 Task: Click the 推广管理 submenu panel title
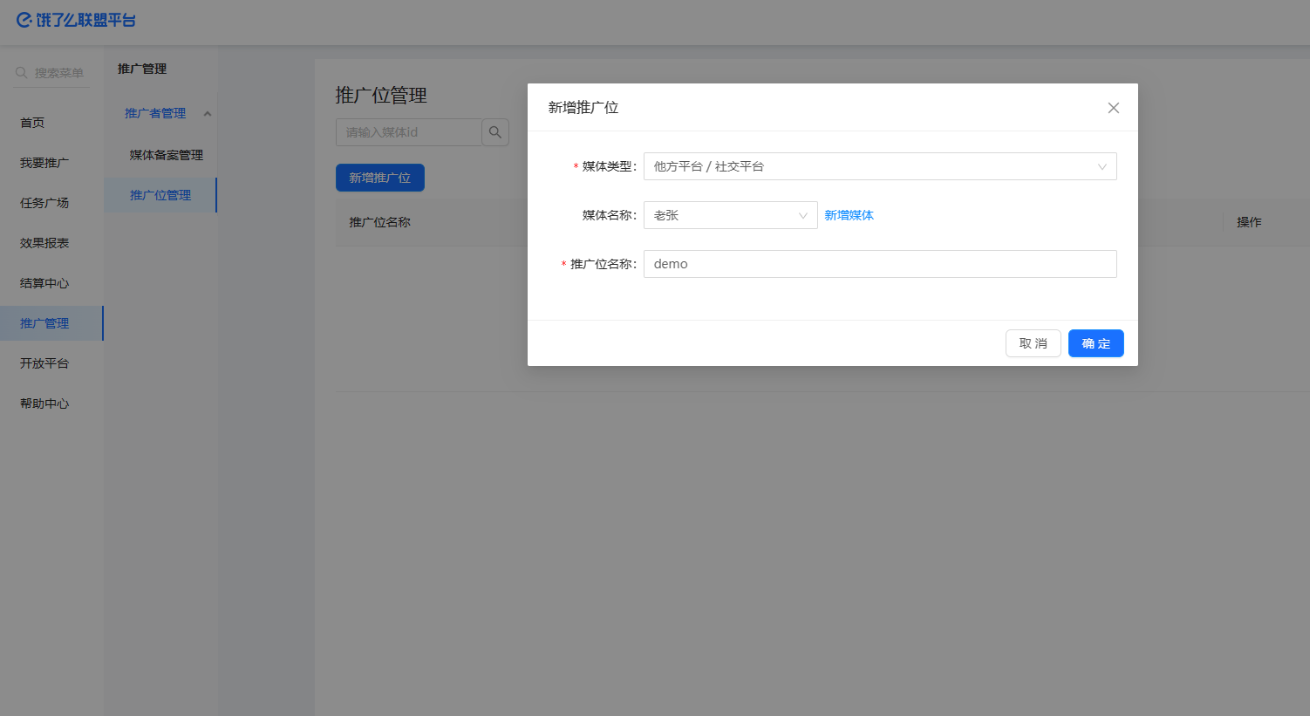click(142, 69)
